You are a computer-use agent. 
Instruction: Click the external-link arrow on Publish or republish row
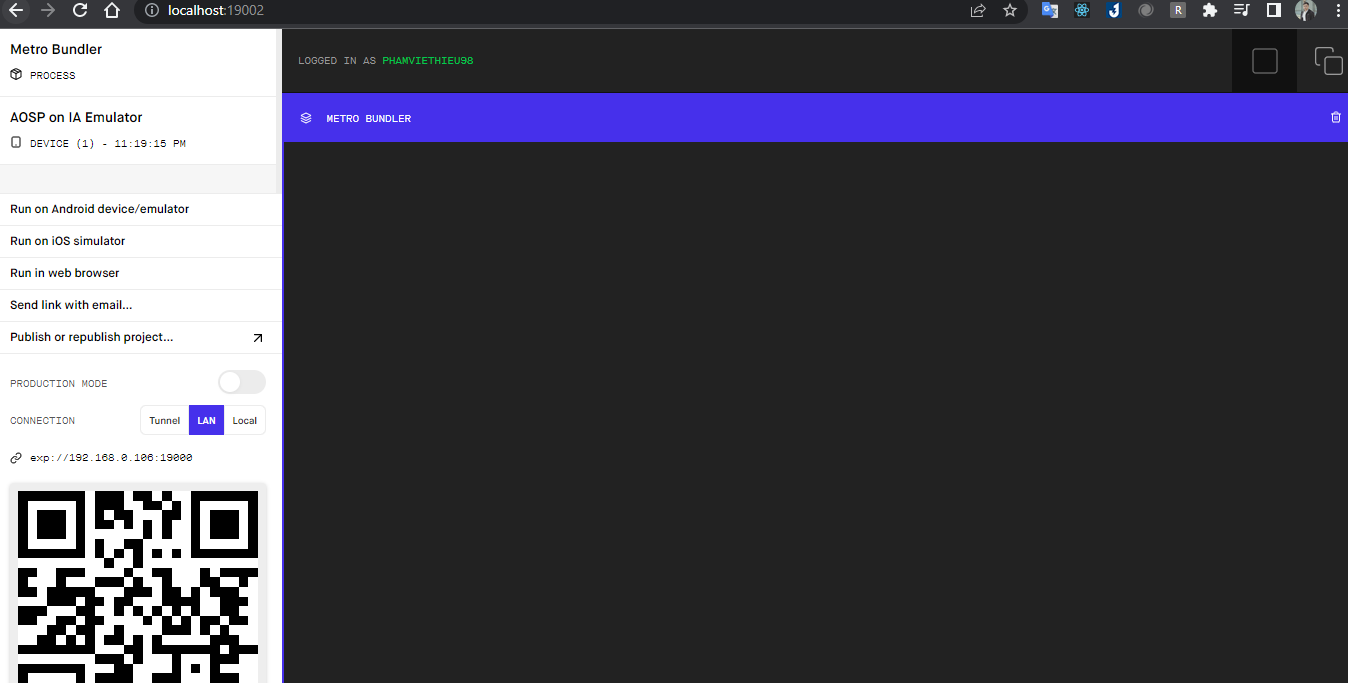coord(257,338)
